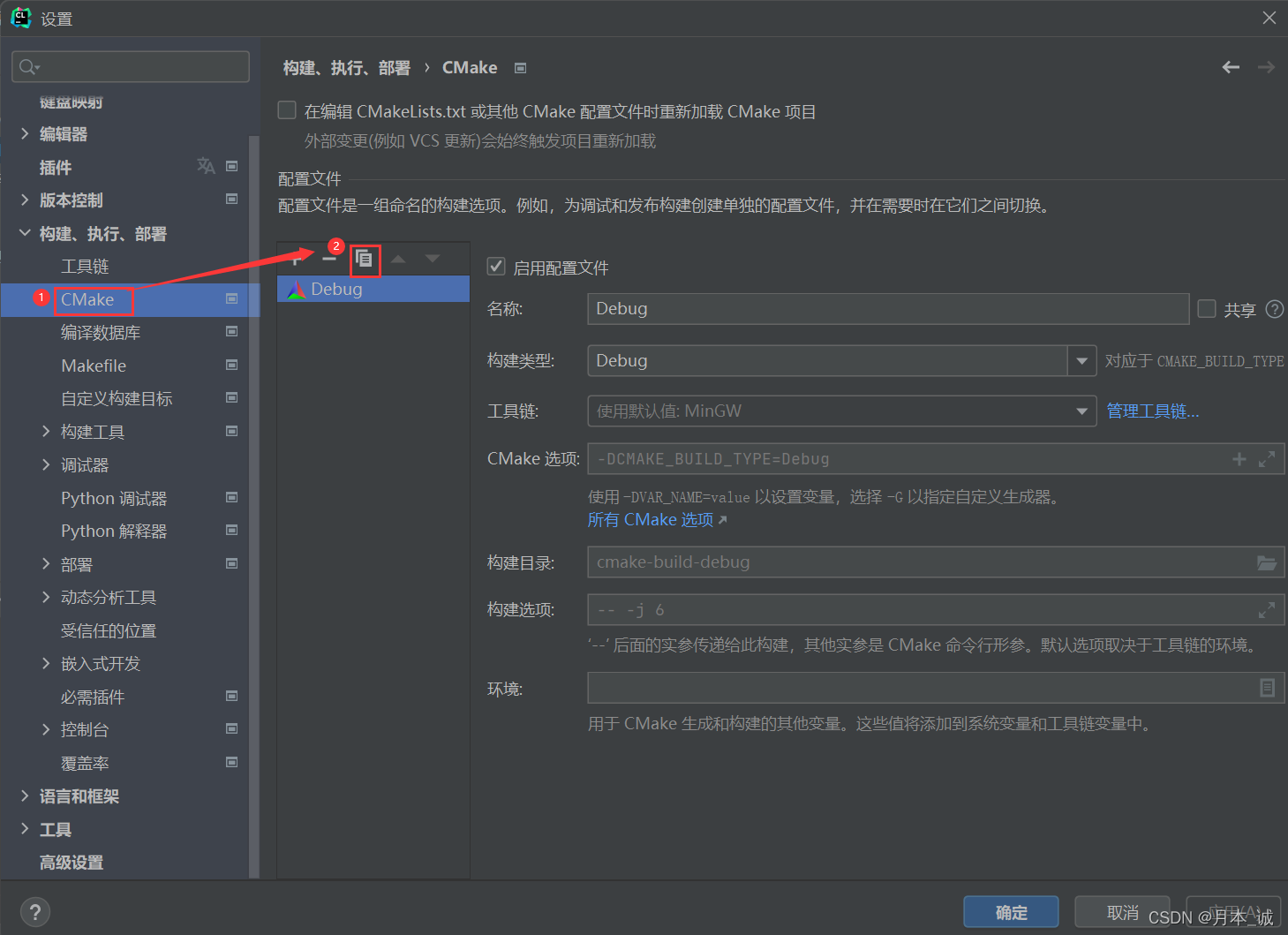
Task: Open the 工具链 dropdown
Action: (1081, 411)
